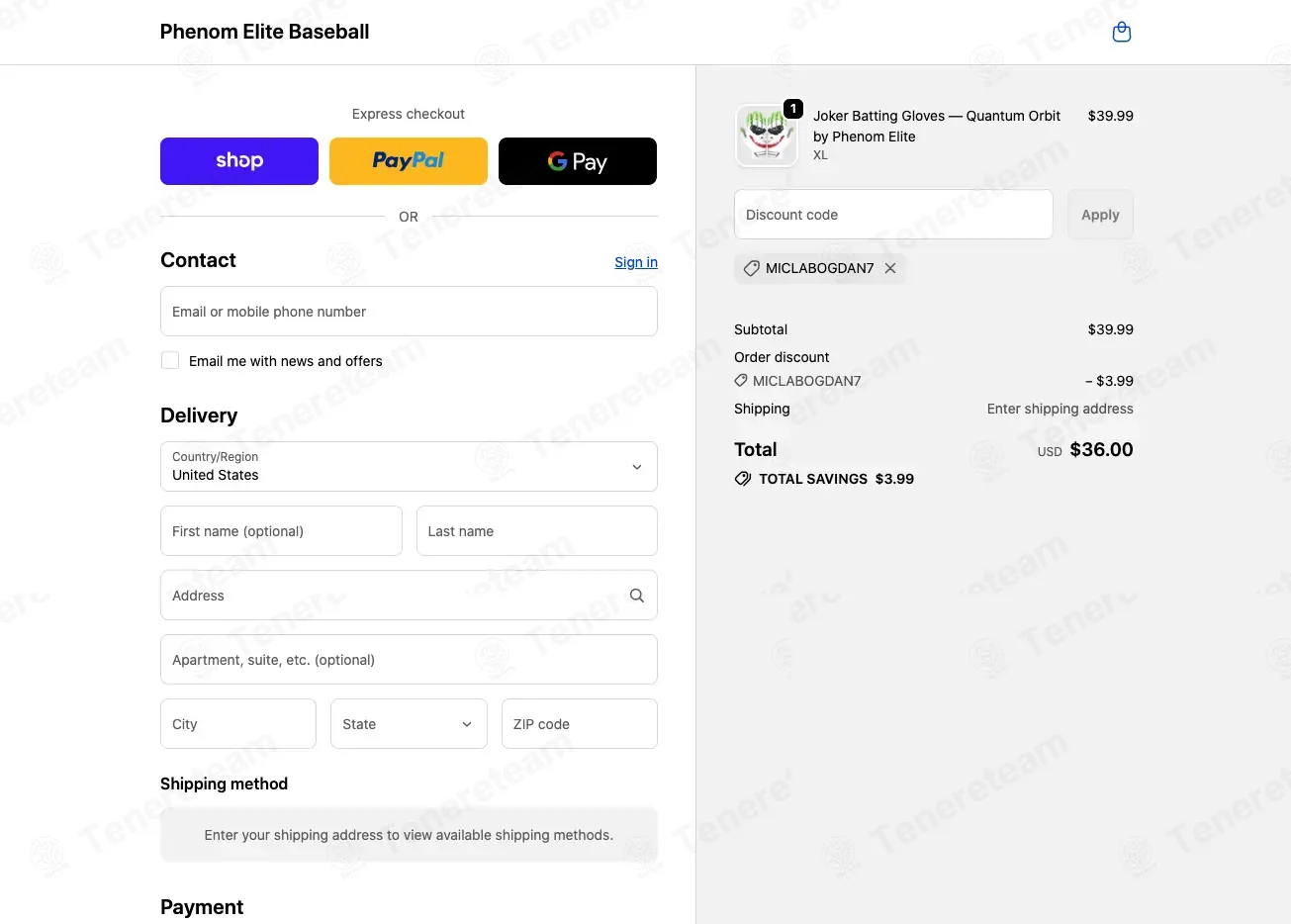
Task: Select the Last name input
Action: click(537, 531)
